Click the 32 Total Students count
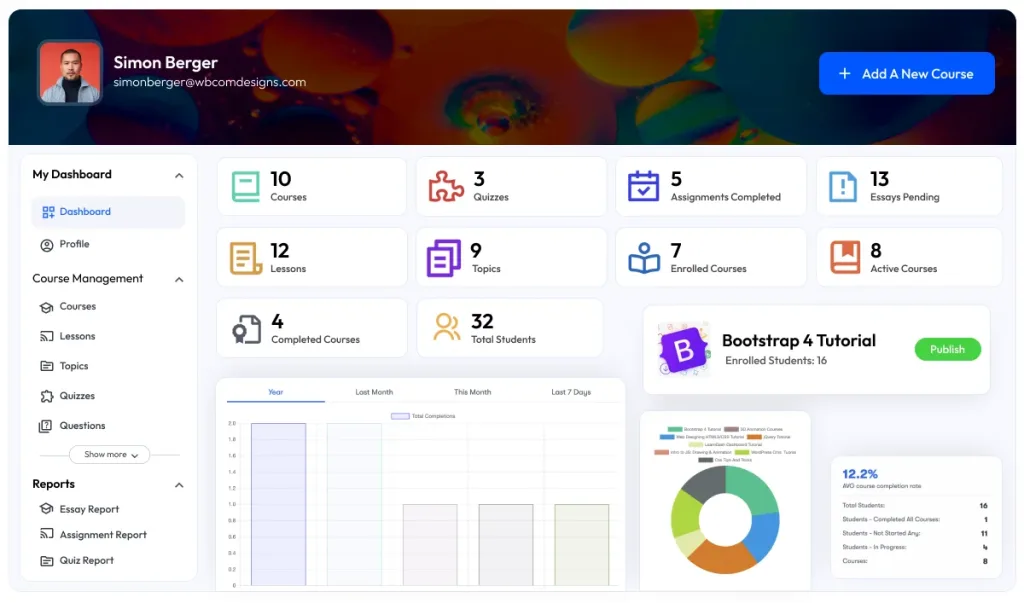This screenshot has height=603, width=1024. click(x=482, y=321)
